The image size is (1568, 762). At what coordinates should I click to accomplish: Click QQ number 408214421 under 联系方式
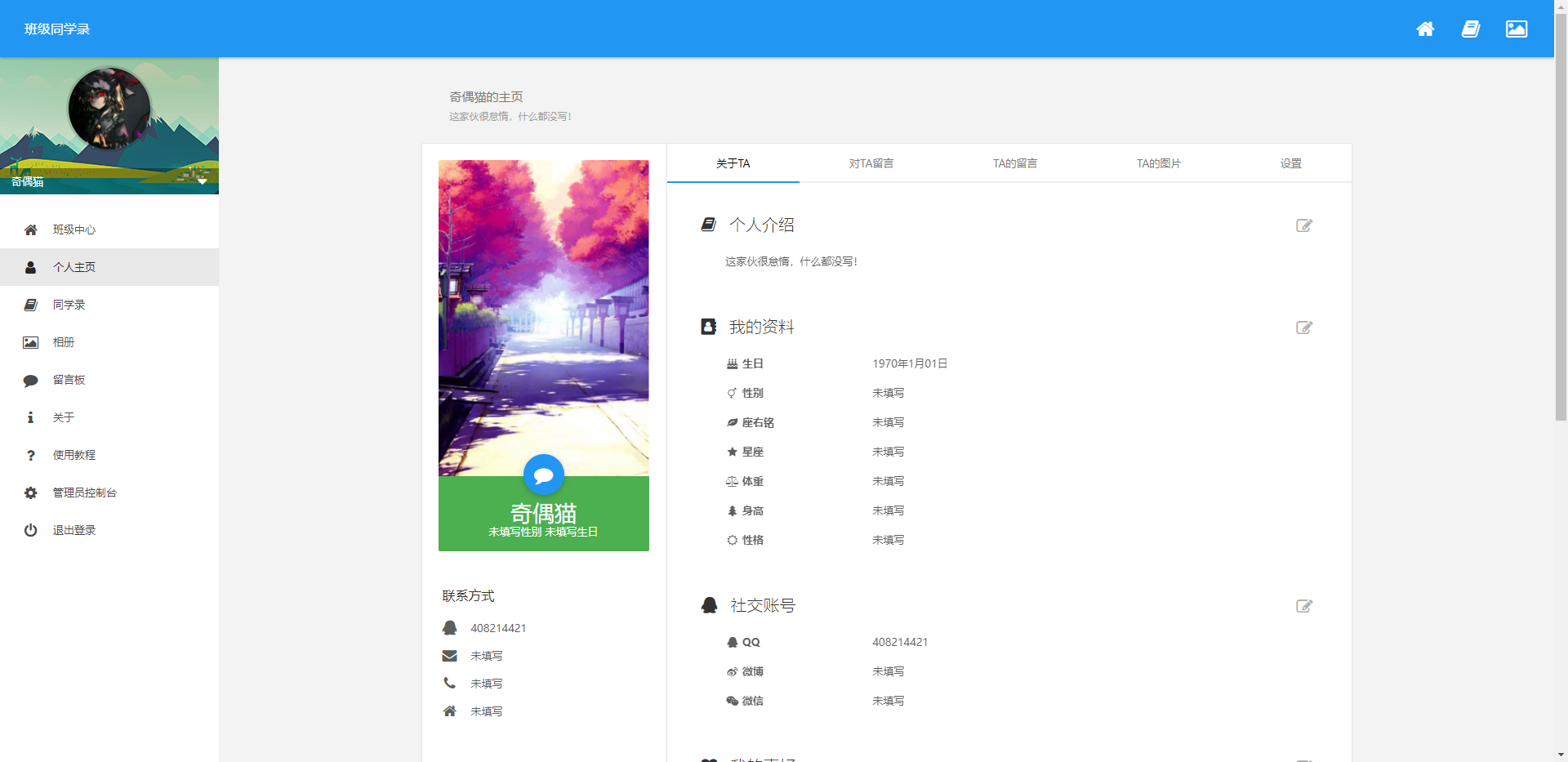pyautogui.click(x=498, y=628)
